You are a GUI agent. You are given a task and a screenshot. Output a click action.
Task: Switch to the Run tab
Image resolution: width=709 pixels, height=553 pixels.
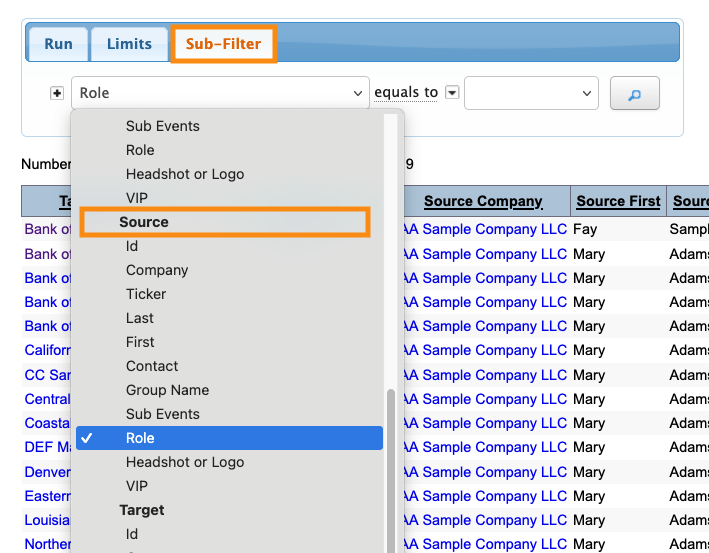coord(58,44)
